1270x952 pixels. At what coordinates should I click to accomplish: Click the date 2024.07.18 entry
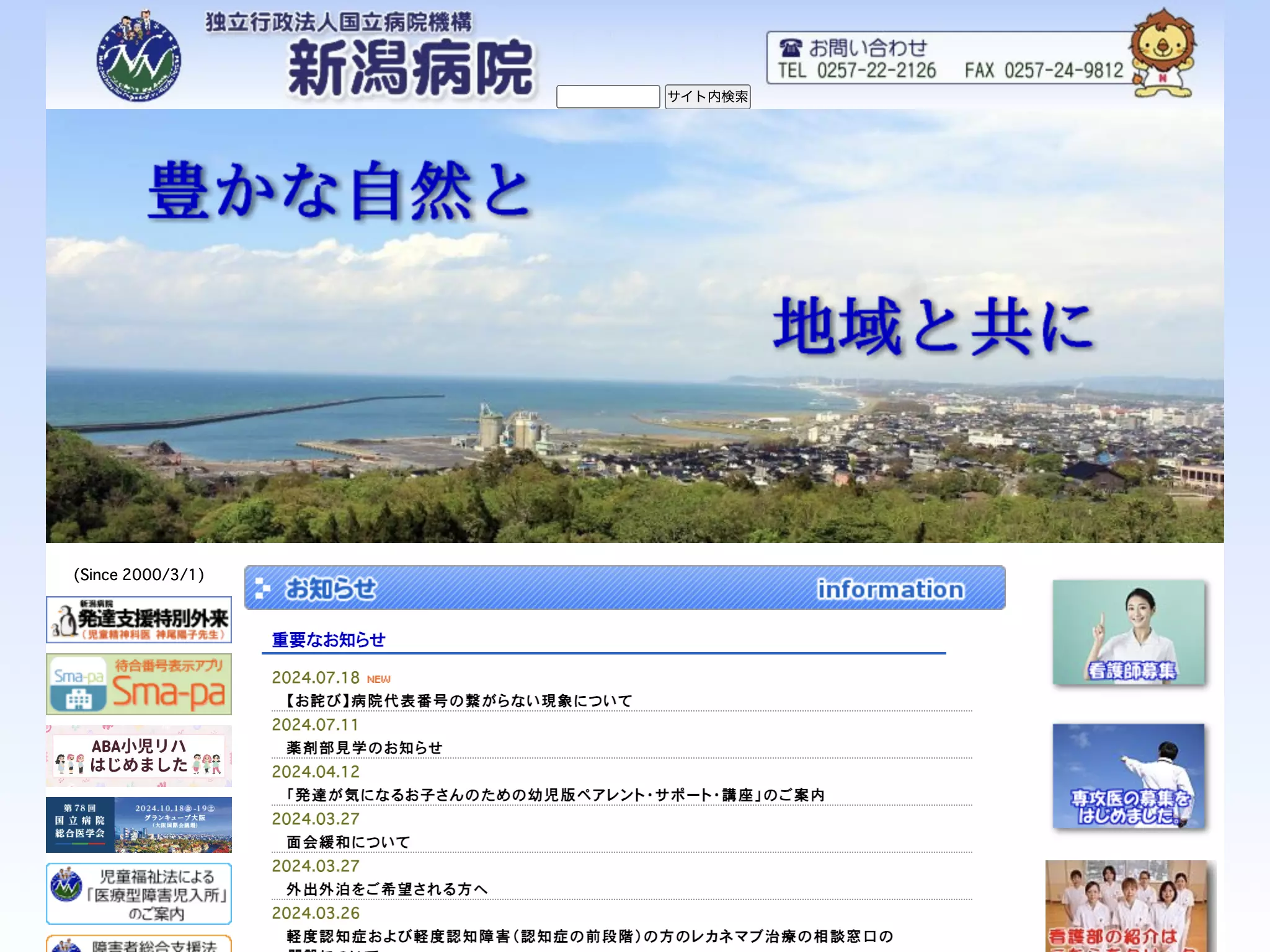click(316, 677)
